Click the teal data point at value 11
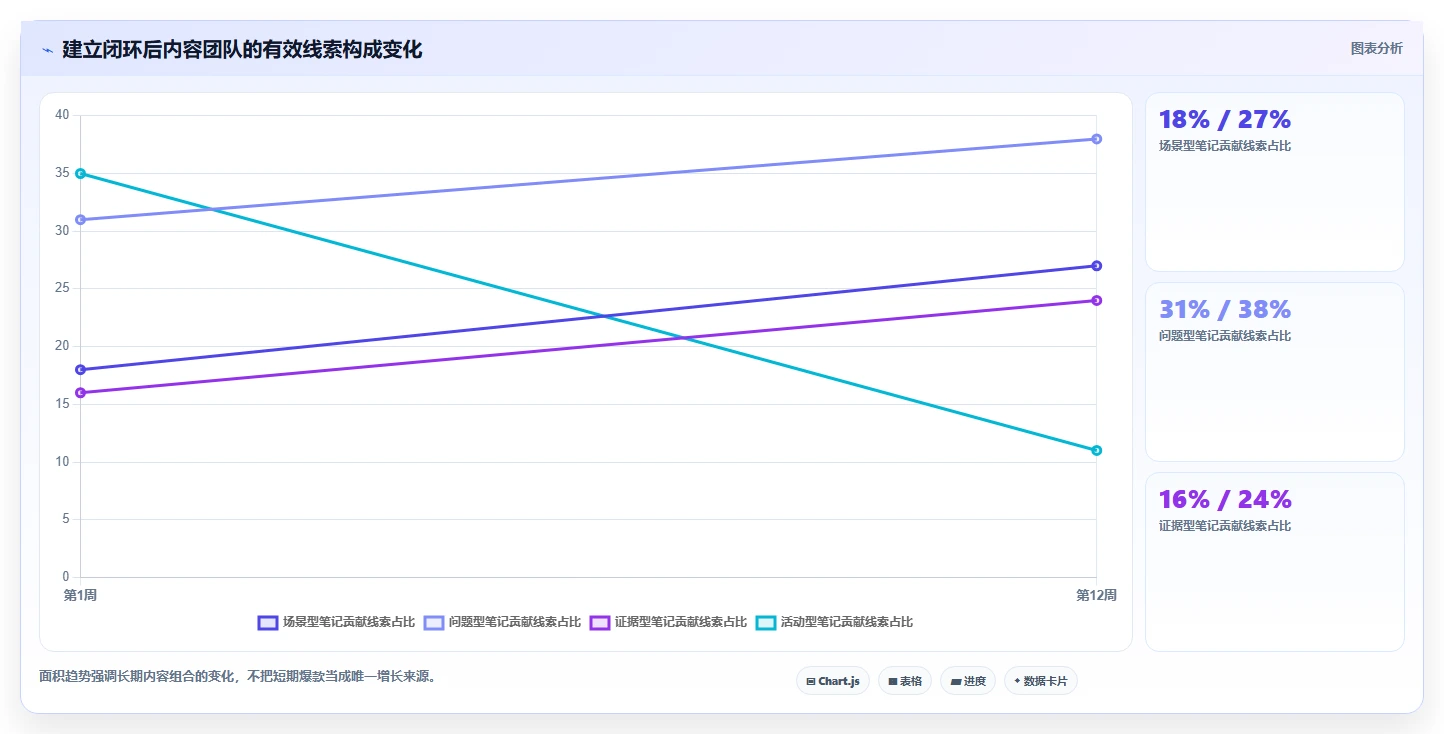The image size is (1444, 734). point(1097,450)
